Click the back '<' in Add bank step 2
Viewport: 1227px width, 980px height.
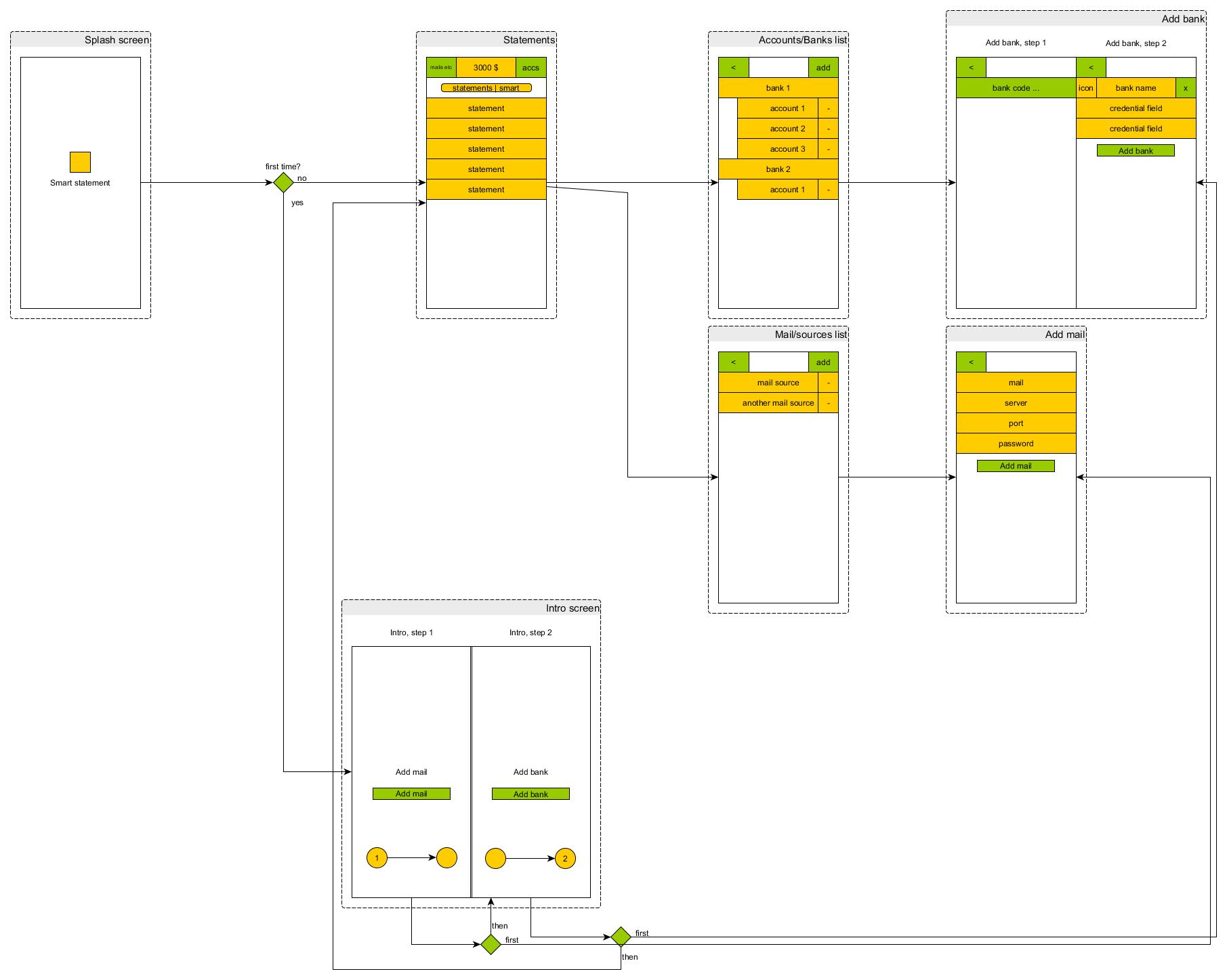click(x=1091, y=68)
